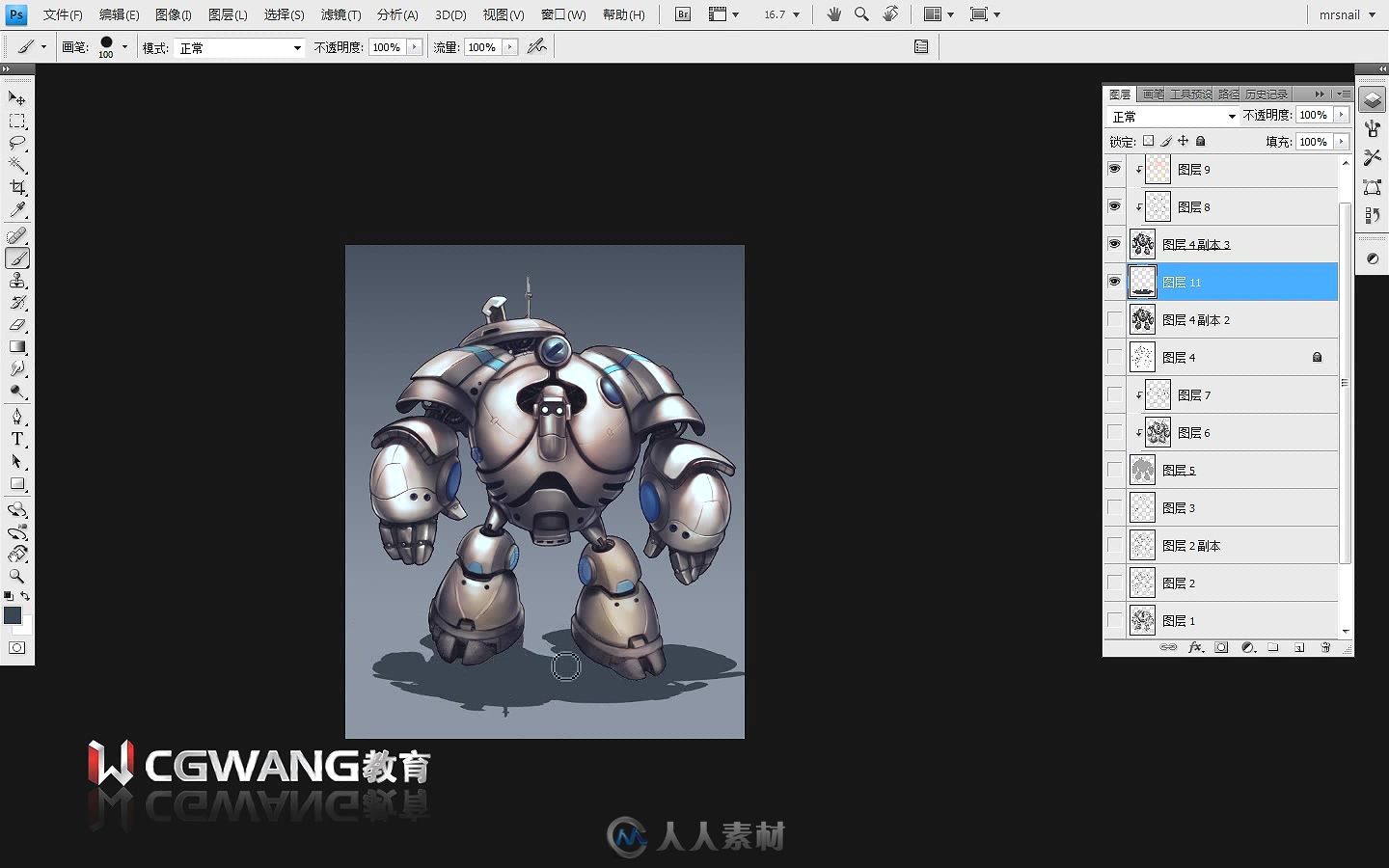Screen dimensions: 1389x868
Task: Open the 图像(I) menu
Action: point(174,14)
